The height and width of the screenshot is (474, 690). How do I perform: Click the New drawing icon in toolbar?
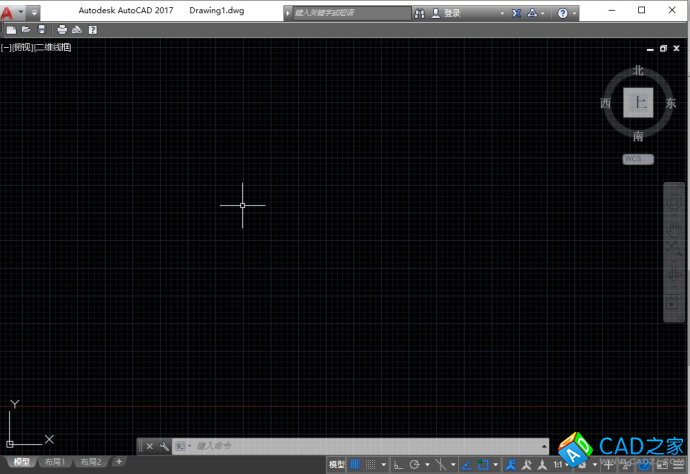click(11, 30)
